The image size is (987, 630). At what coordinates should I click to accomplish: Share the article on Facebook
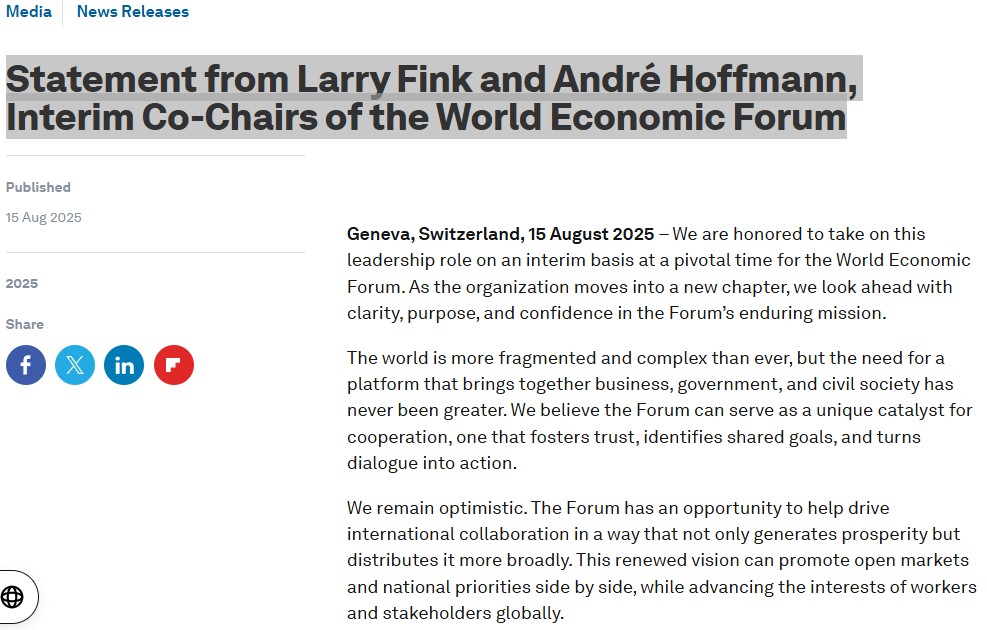tap(26, 365)
